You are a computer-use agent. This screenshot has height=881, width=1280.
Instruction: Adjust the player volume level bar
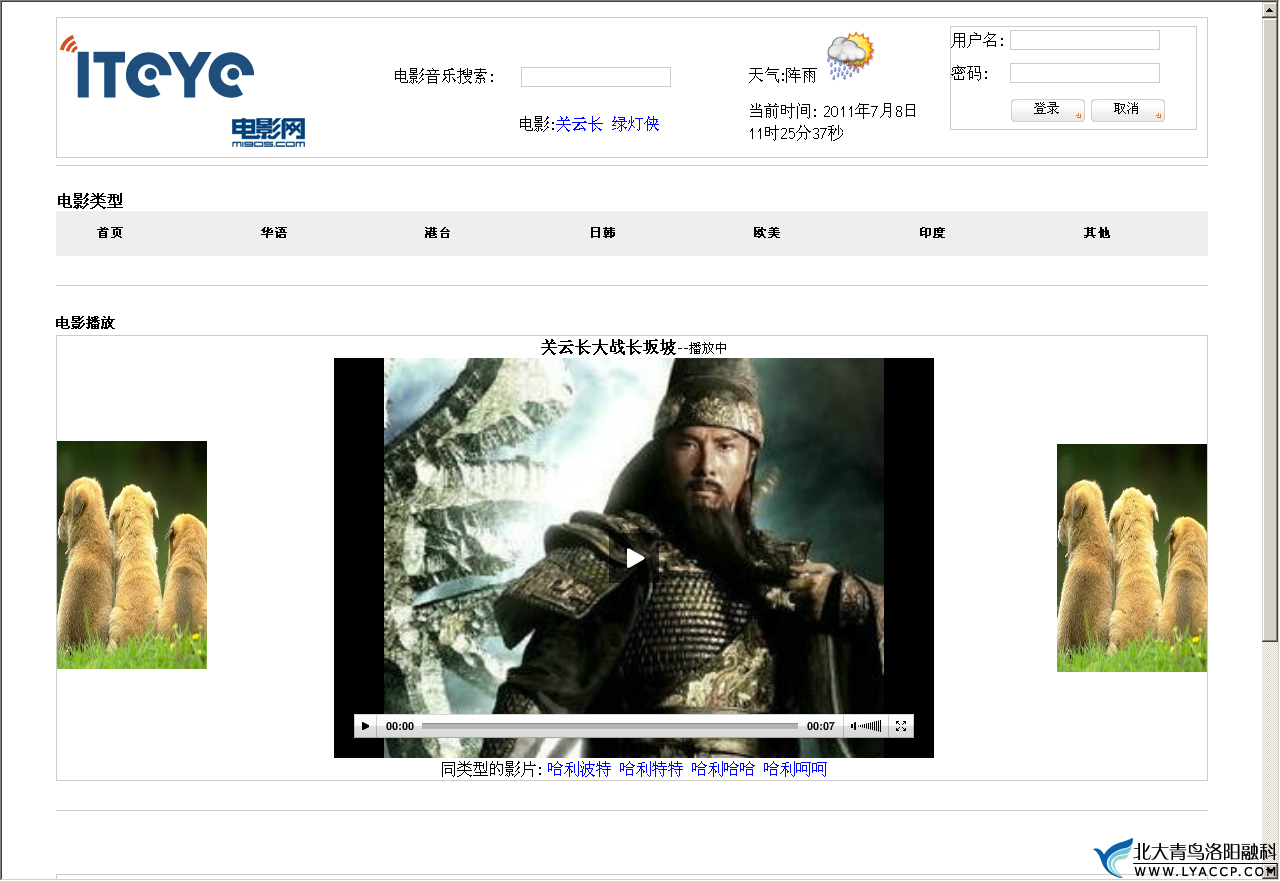(871, 726)
